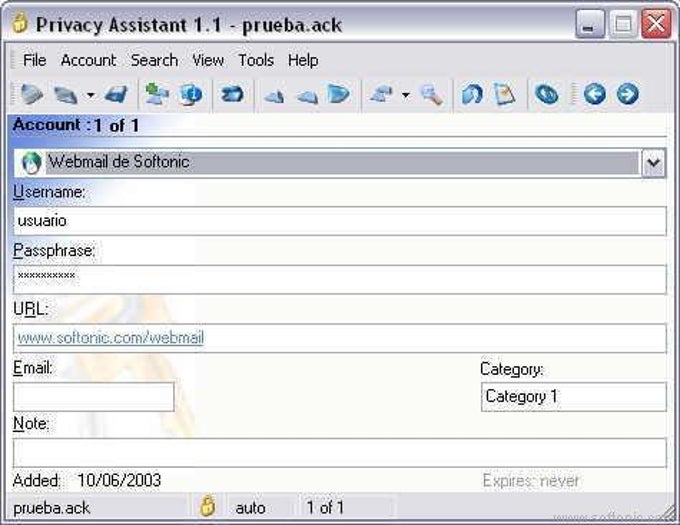Click the globe icon beside Webmail de Softonic

tap(31, 163)
